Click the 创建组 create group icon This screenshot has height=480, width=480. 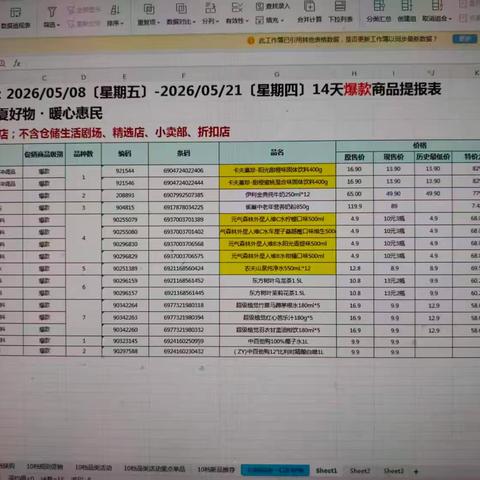[x=407, y=12]
